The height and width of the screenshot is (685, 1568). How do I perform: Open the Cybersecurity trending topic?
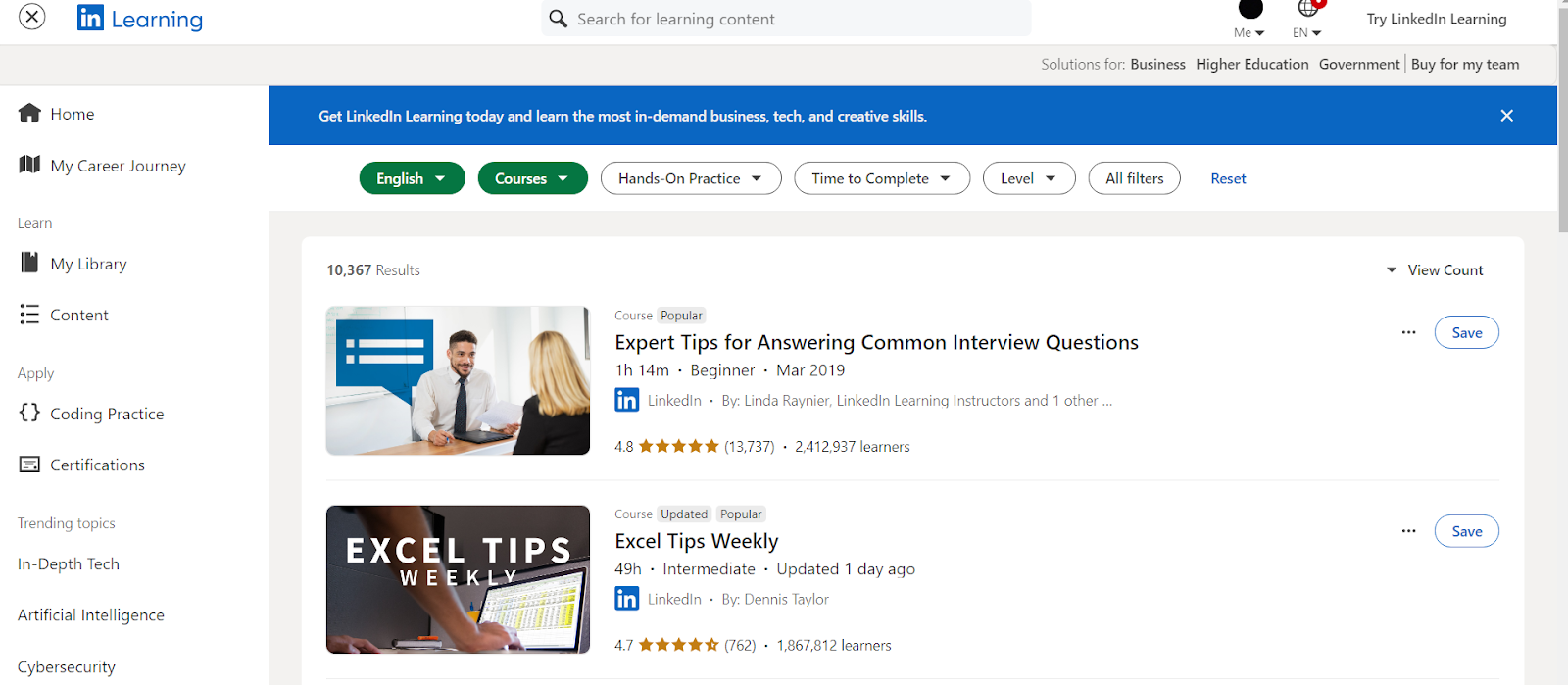67,666
